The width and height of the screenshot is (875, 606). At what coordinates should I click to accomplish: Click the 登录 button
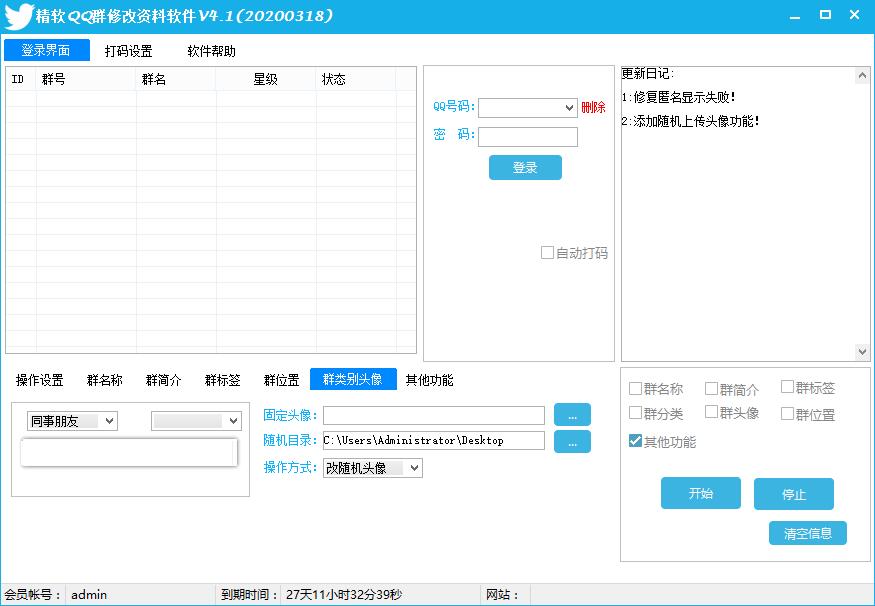(x=525, y=167)
